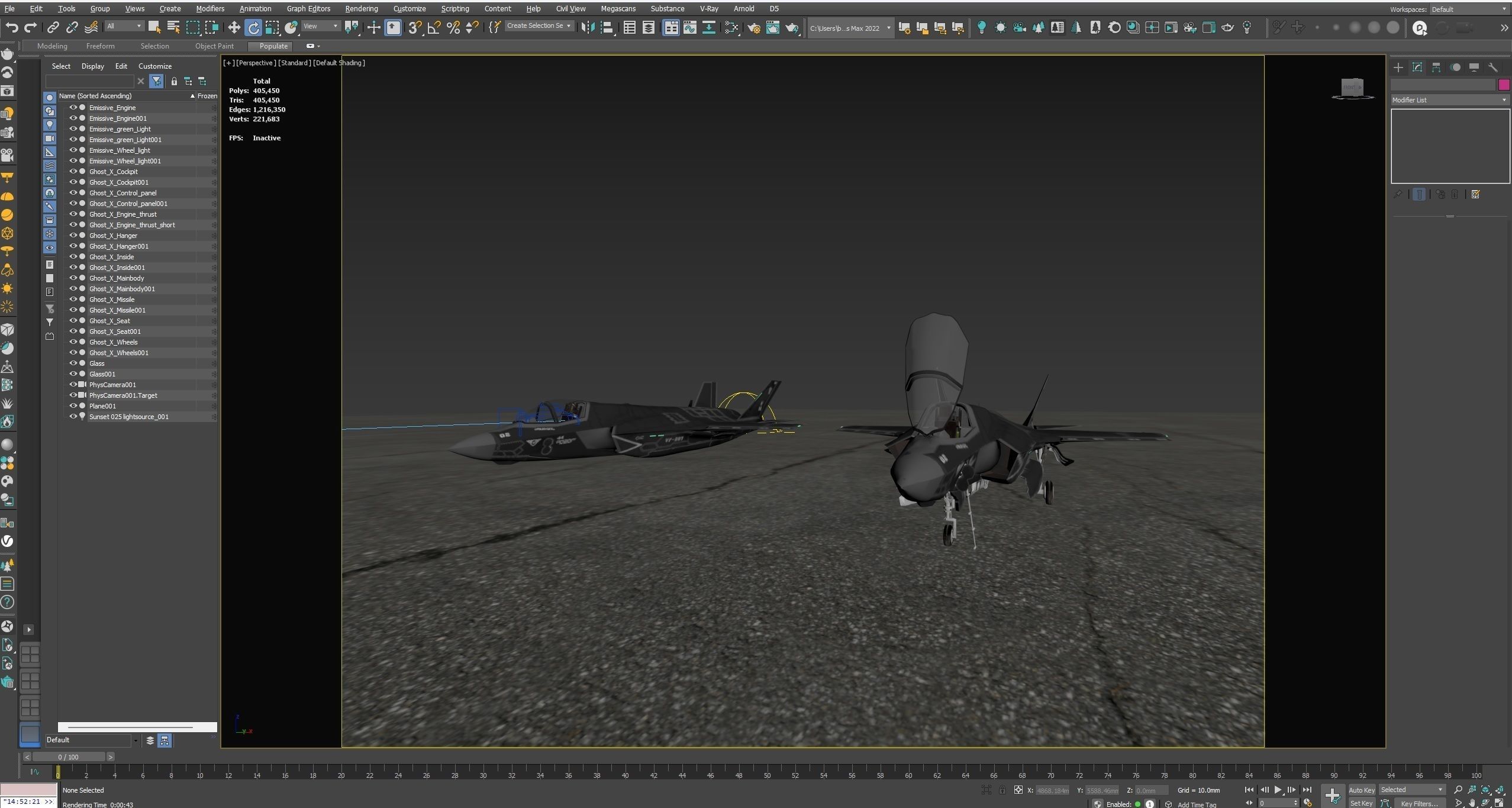Click frame 50 on the timeline
The height and width of the screenshot is (808, 1512).
767,774
